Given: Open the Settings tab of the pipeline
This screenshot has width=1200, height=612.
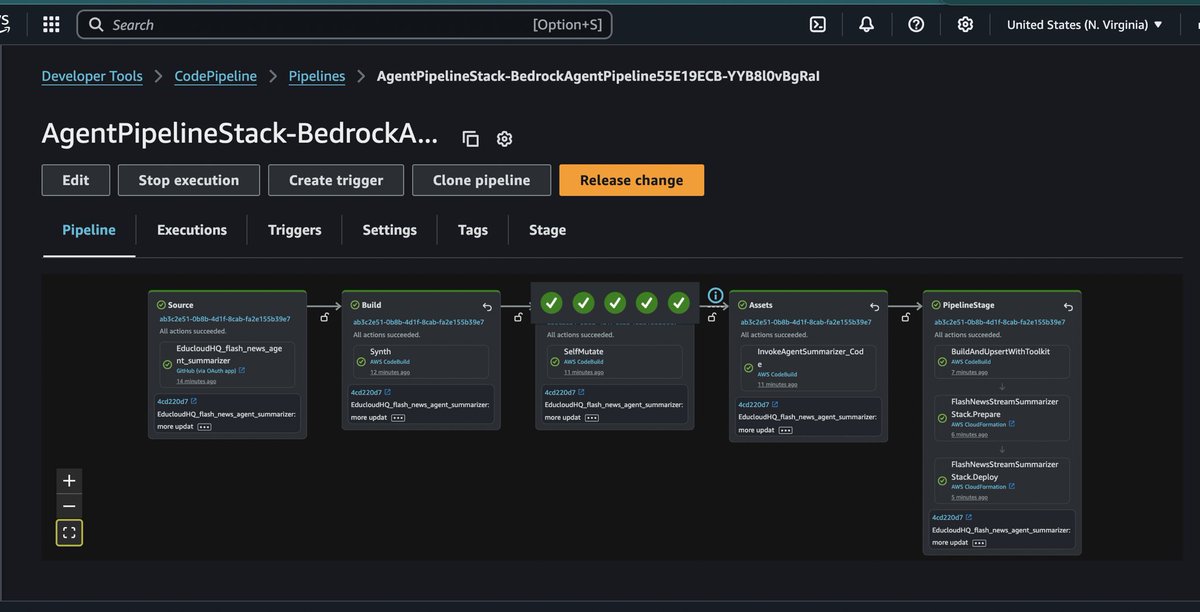Looking at the screenshot, I should 389,230.
